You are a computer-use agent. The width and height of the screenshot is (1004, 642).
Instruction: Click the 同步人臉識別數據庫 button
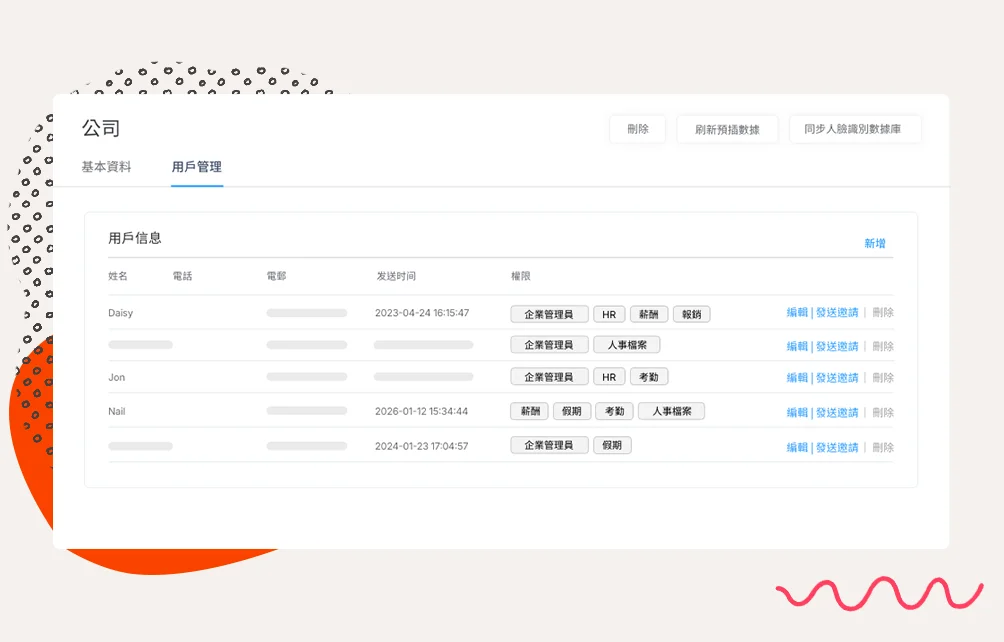[x=854, y=129]
